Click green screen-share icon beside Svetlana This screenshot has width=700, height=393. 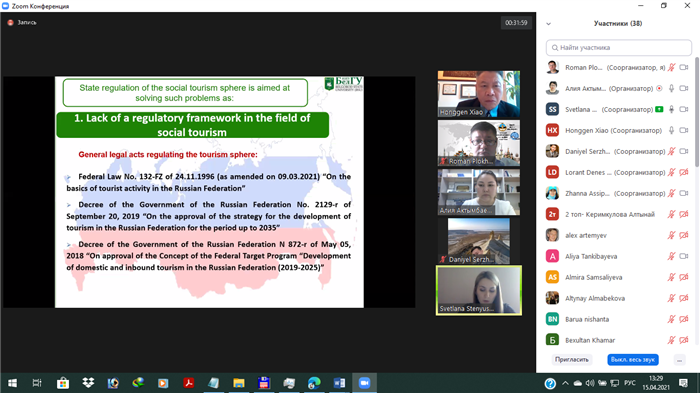click(x=659, y=109)
